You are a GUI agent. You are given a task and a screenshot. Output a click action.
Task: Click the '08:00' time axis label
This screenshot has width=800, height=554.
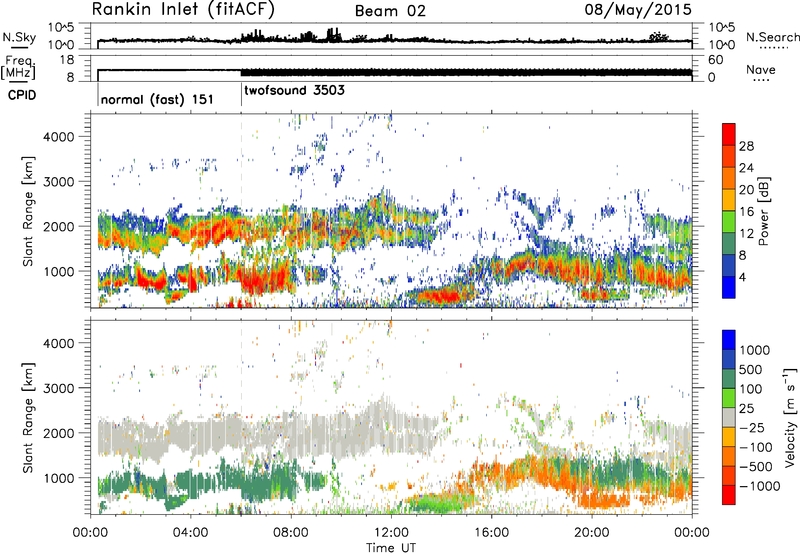(291, 533)
